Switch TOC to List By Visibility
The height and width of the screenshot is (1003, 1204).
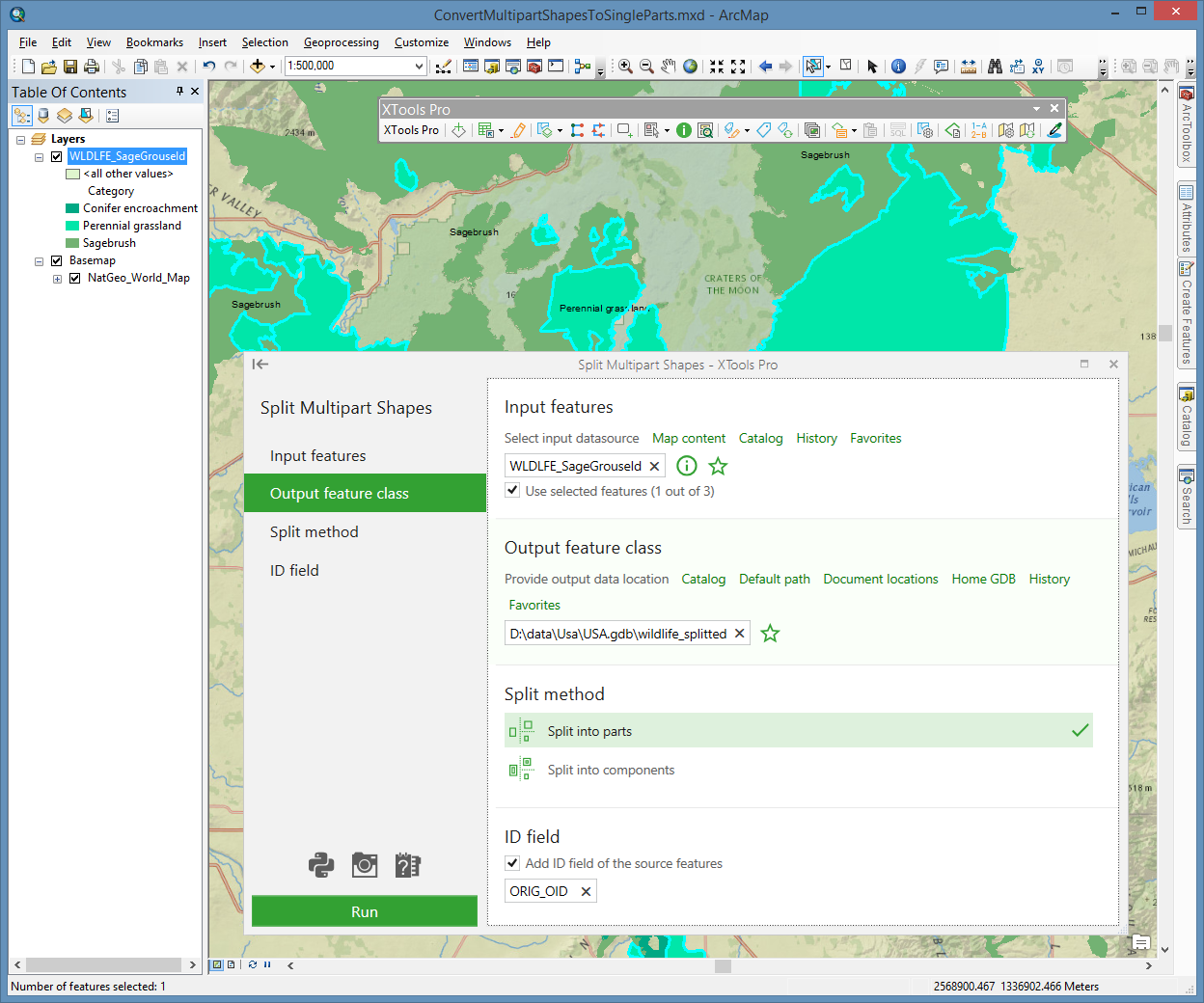click(x=65, y=116)
